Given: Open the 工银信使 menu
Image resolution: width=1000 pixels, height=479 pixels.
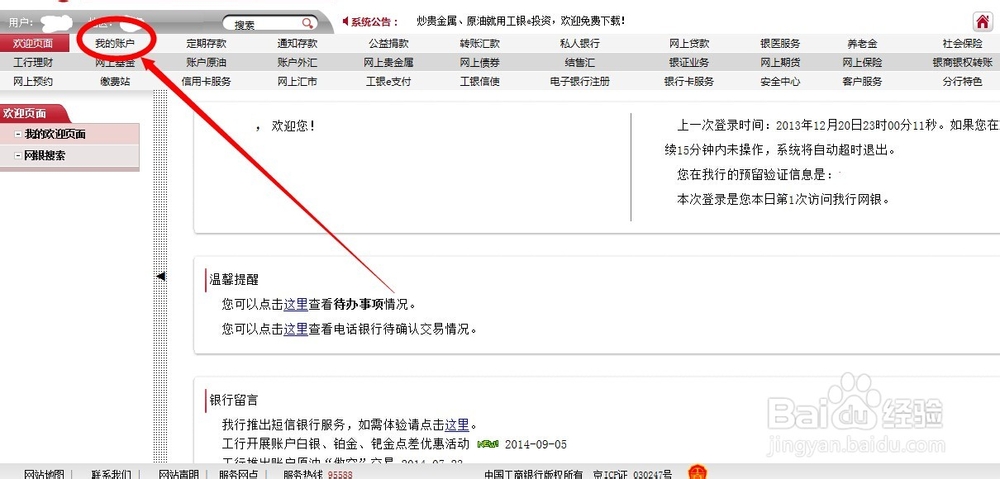Looking at the screenshot, I should click(x=480, y=82).
